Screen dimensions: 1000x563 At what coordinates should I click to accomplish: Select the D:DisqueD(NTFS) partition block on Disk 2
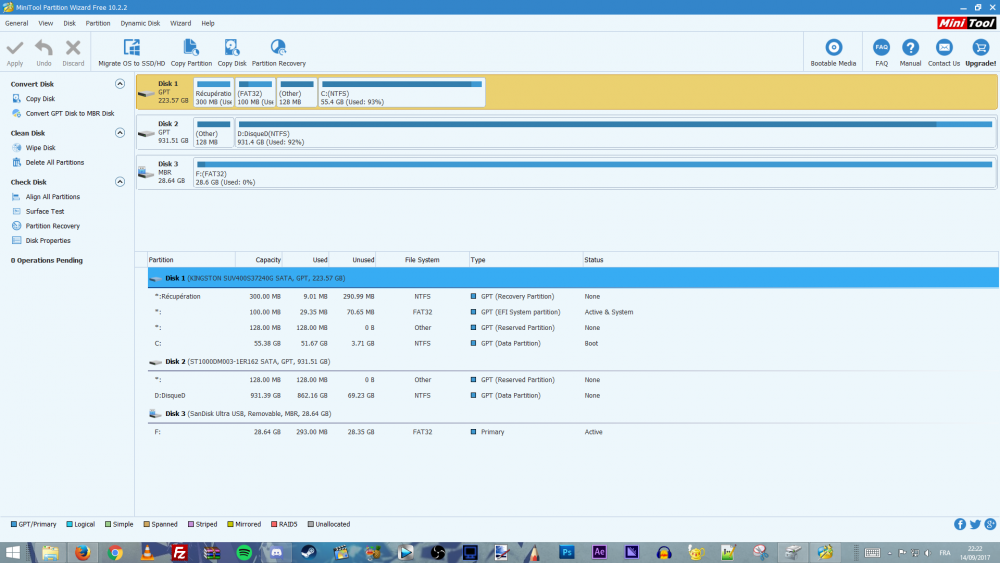tap(615, 133)
